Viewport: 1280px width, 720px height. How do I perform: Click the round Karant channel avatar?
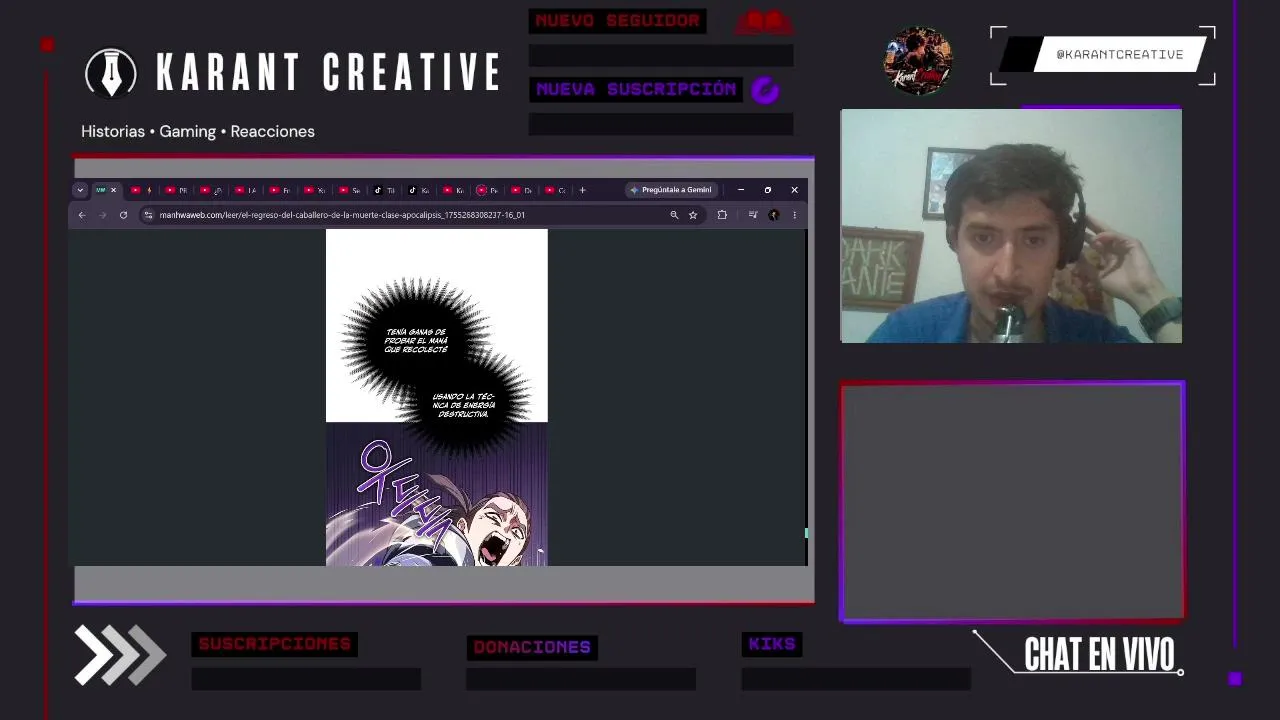[918, 60]
